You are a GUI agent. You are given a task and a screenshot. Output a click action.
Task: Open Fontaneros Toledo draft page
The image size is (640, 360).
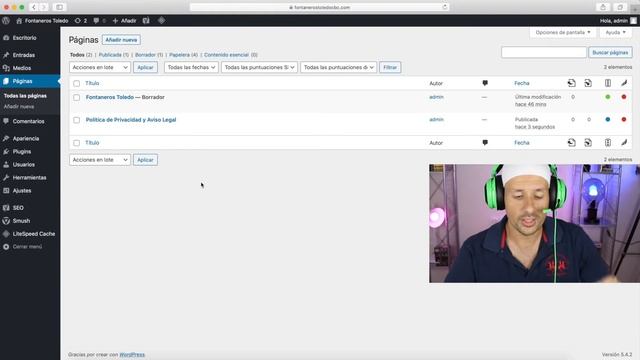pos(110,97)
